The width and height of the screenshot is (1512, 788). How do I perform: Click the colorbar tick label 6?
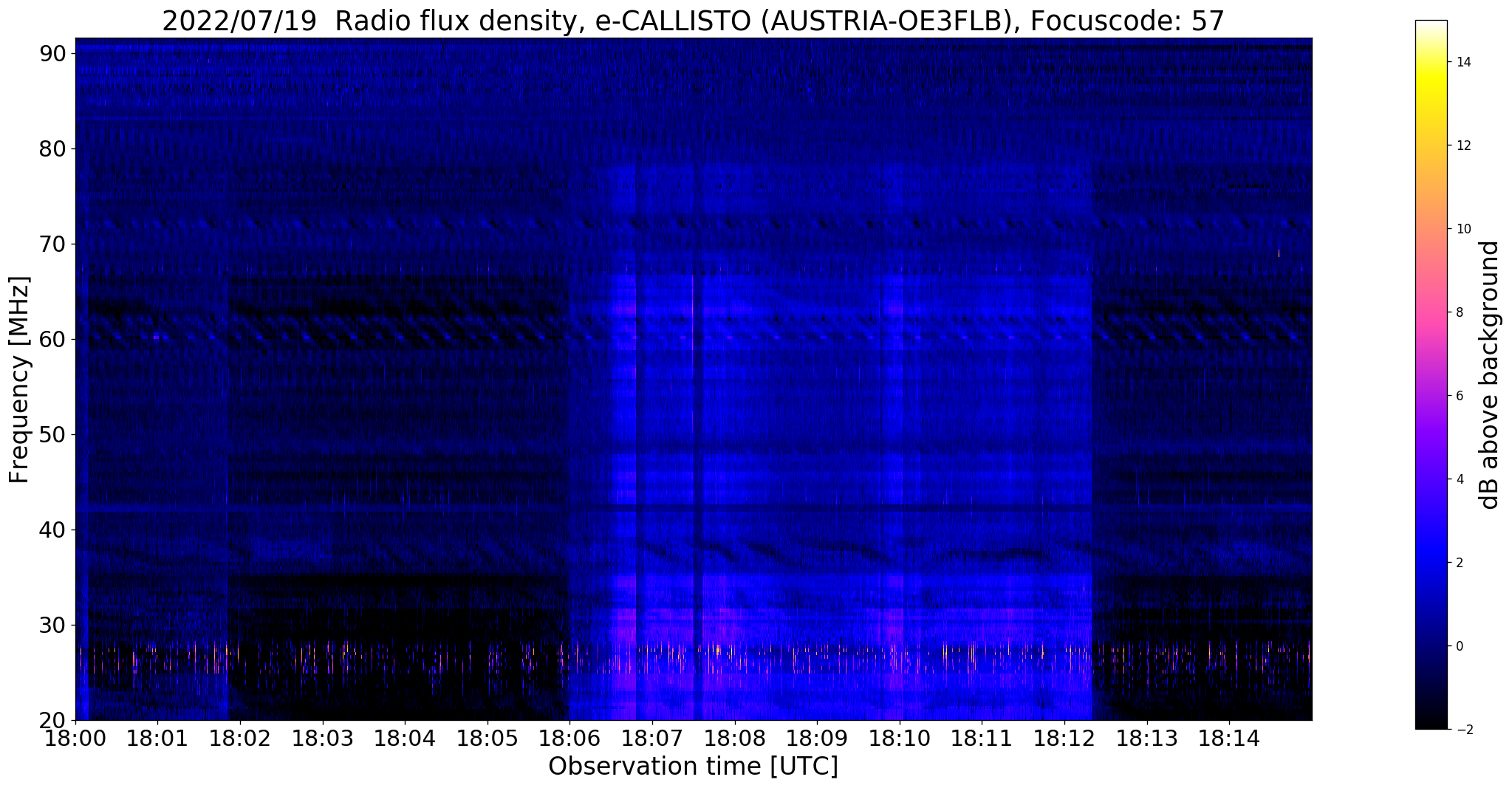click(1459, 396)
